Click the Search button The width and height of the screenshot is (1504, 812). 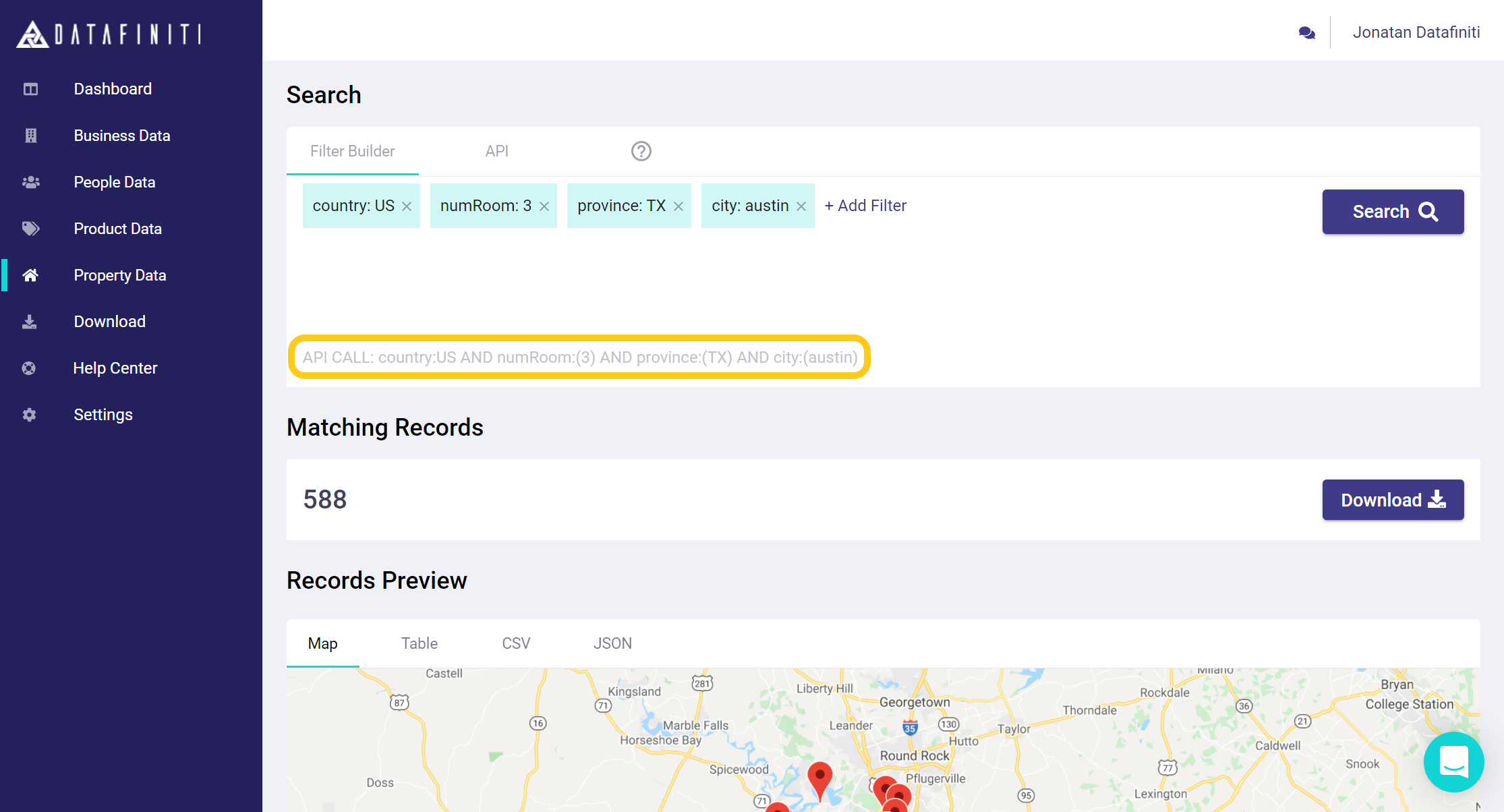1393,212
